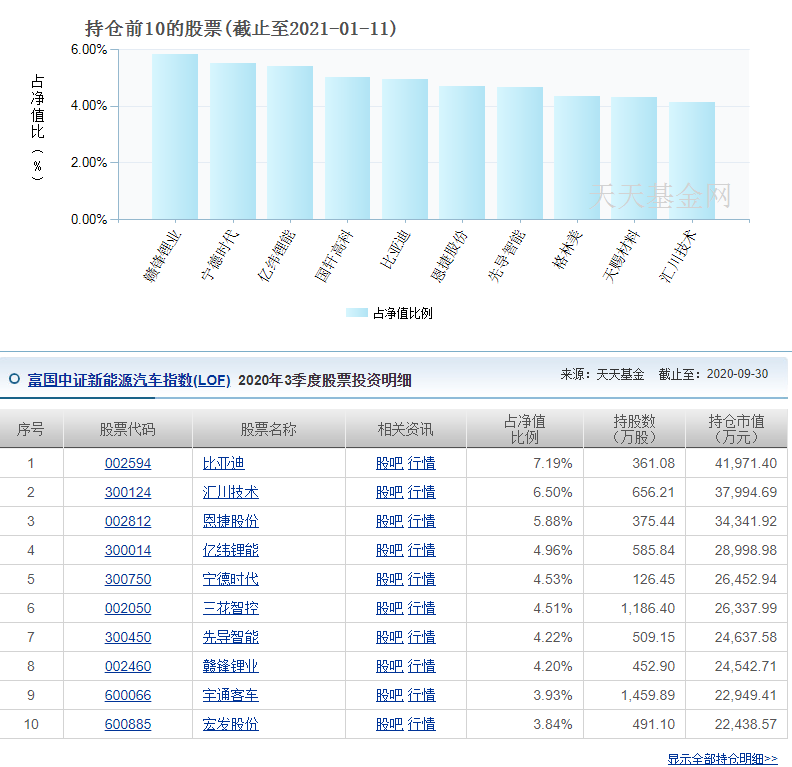Image resolution: width=792 pixels, height=767 pixels.
Task: Click 行情 link in 三花智控 row
Action: pyautogui.click(x=421, y=608)
